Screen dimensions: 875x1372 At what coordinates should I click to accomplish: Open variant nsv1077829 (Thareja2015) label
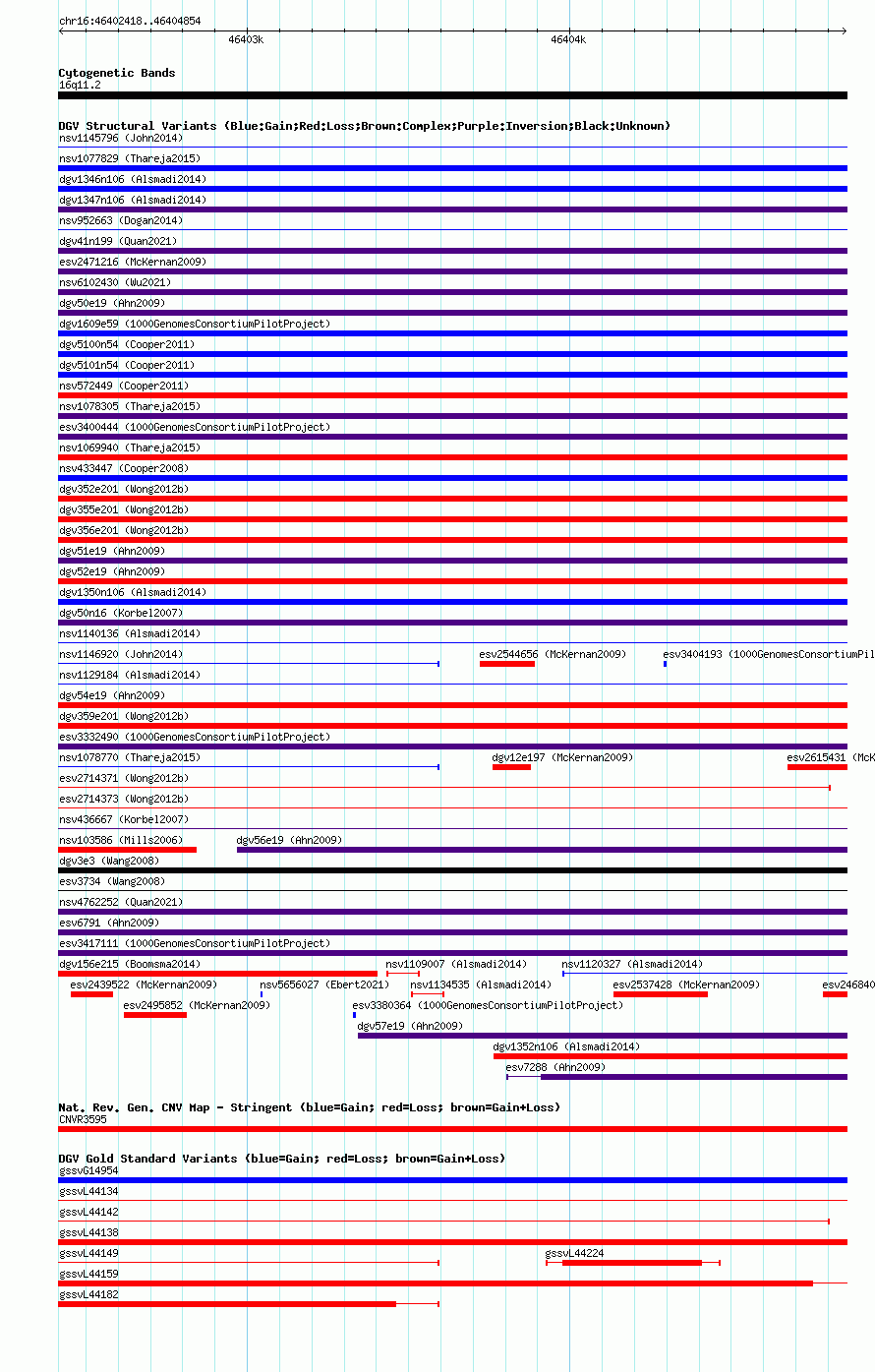[x=130, y=158]
